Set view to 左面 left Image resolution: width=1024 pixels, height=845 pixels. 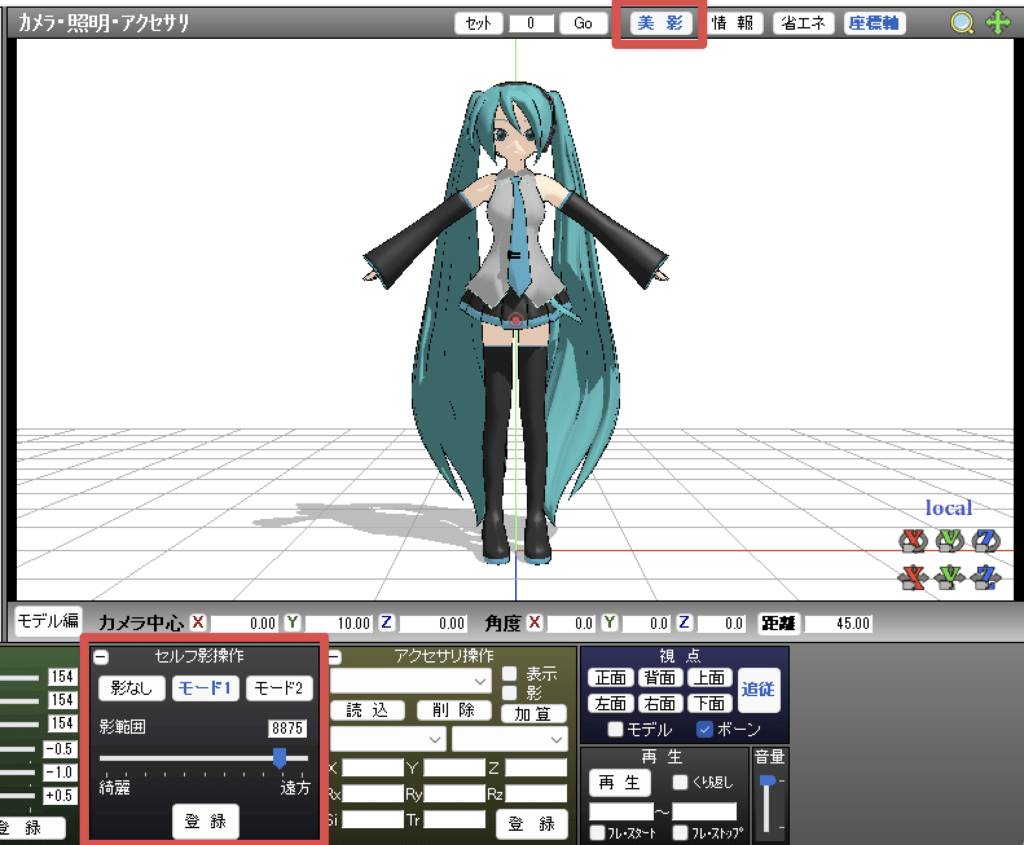click(x=611, y=703)
